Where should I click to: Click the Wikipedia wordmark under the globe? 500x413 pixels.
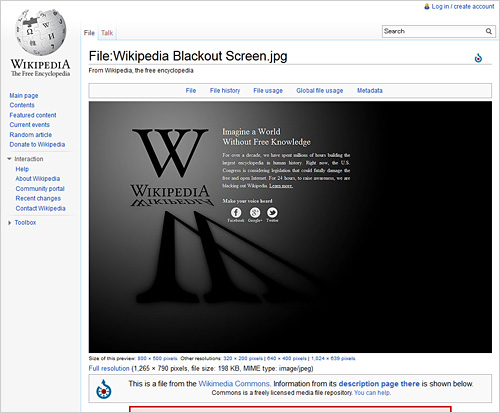(40, 64)
